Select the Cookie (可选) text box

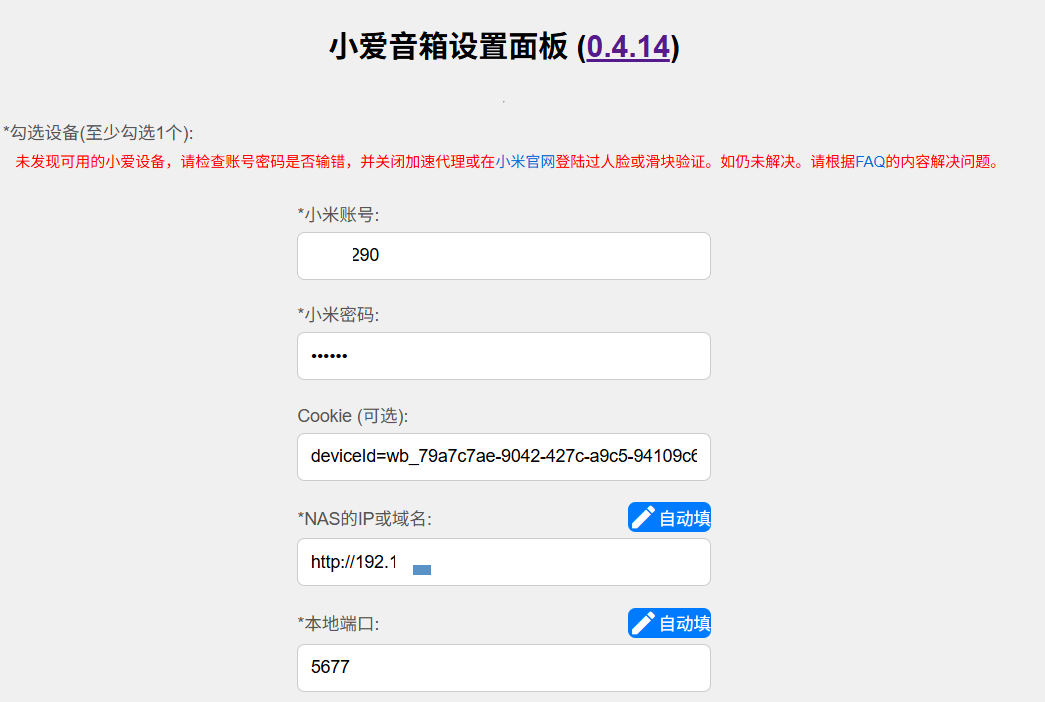(x=503, y=457)
